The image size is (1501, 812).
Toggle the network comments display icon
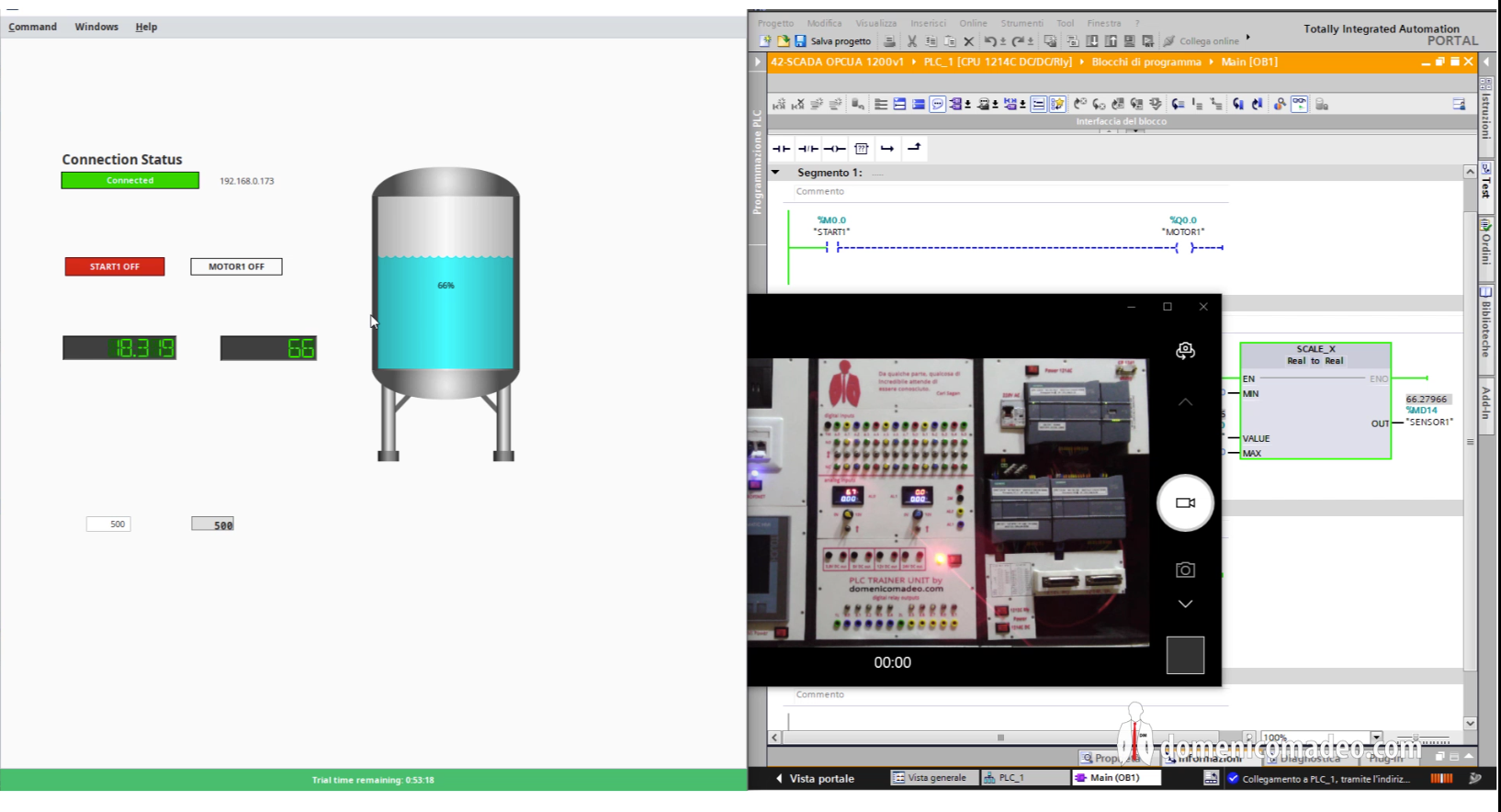click(937, 104)
